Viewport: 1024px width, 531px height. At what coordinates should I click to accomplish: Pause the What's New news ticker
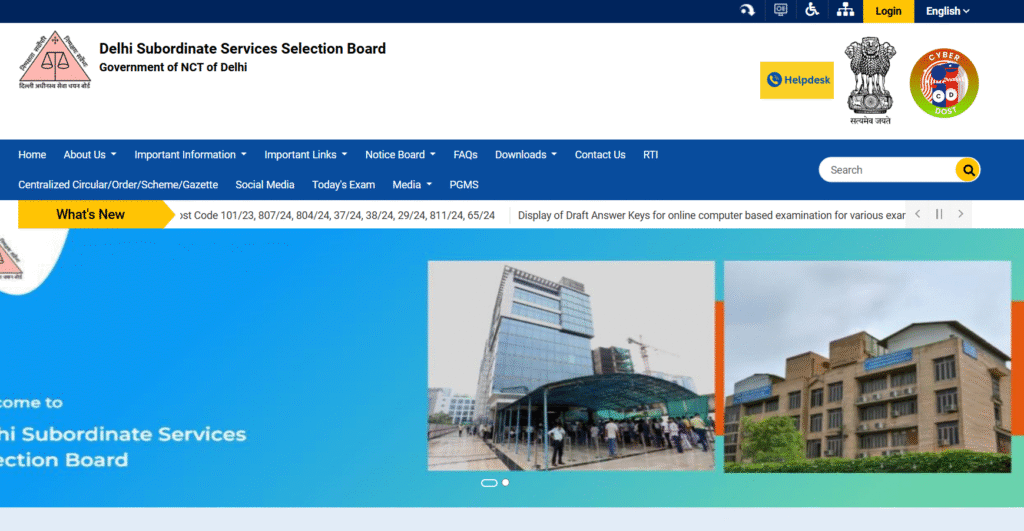(x=939, y=214)
